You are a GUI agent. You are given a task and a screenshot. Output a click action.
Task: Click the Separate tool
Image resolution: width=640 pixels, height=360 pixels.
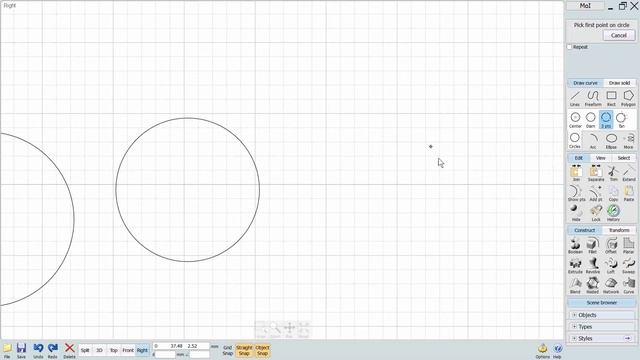[x=596, y=173]
